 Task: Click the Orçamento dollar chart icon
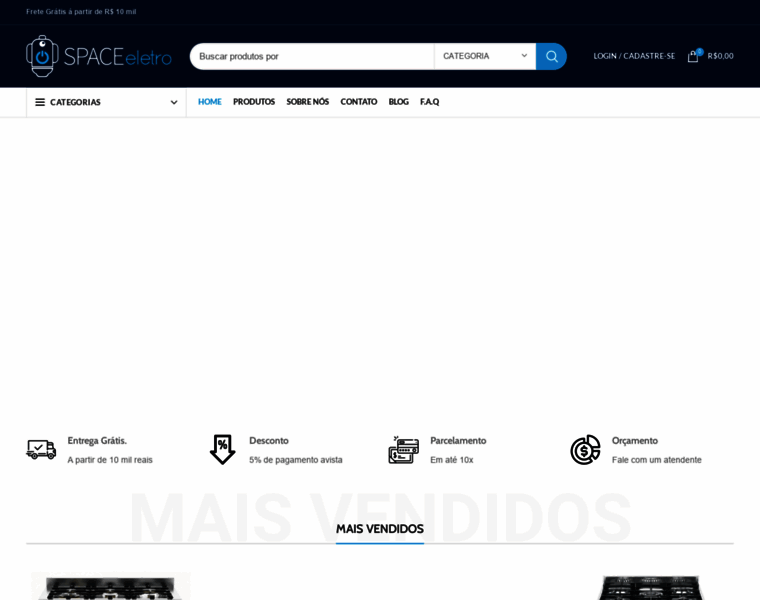[x=585, y=450]
